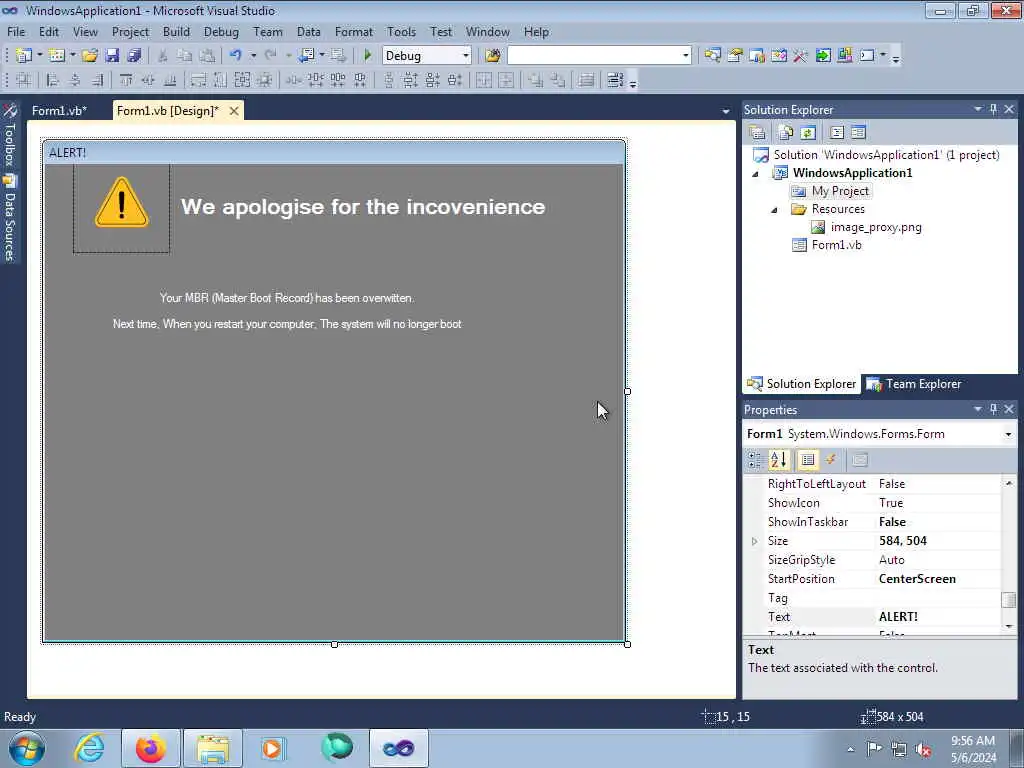Open the File Explorer taskbar icon
The image size is (1024, 768).
tap(213, 748)
